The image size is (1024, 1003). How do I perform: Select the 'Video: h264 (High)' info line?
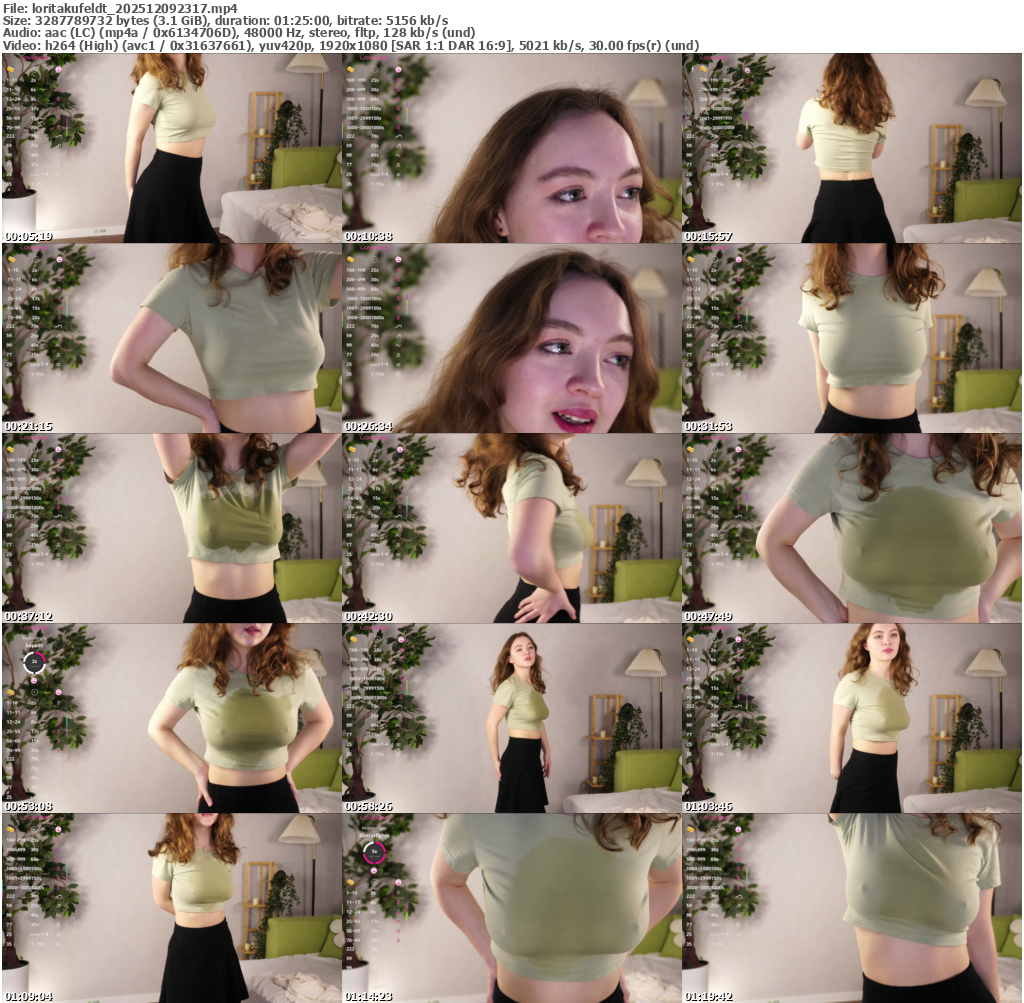[x=351, y=46]
